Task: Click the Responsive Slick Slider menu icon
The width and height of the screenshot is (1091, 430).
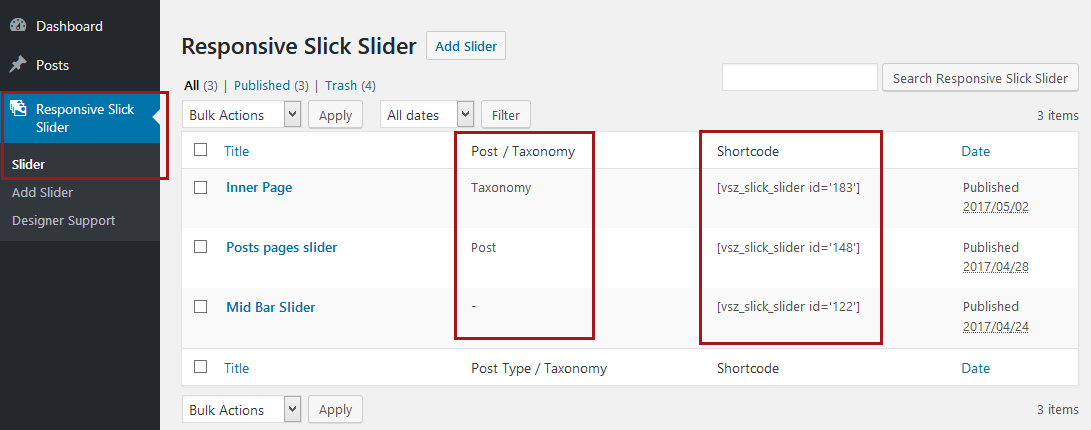Action: coord(18,109)
